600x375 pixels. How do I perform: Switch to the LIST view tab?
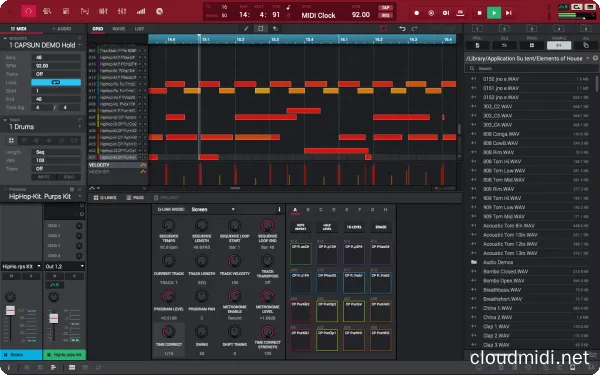(x=139, y=29)
